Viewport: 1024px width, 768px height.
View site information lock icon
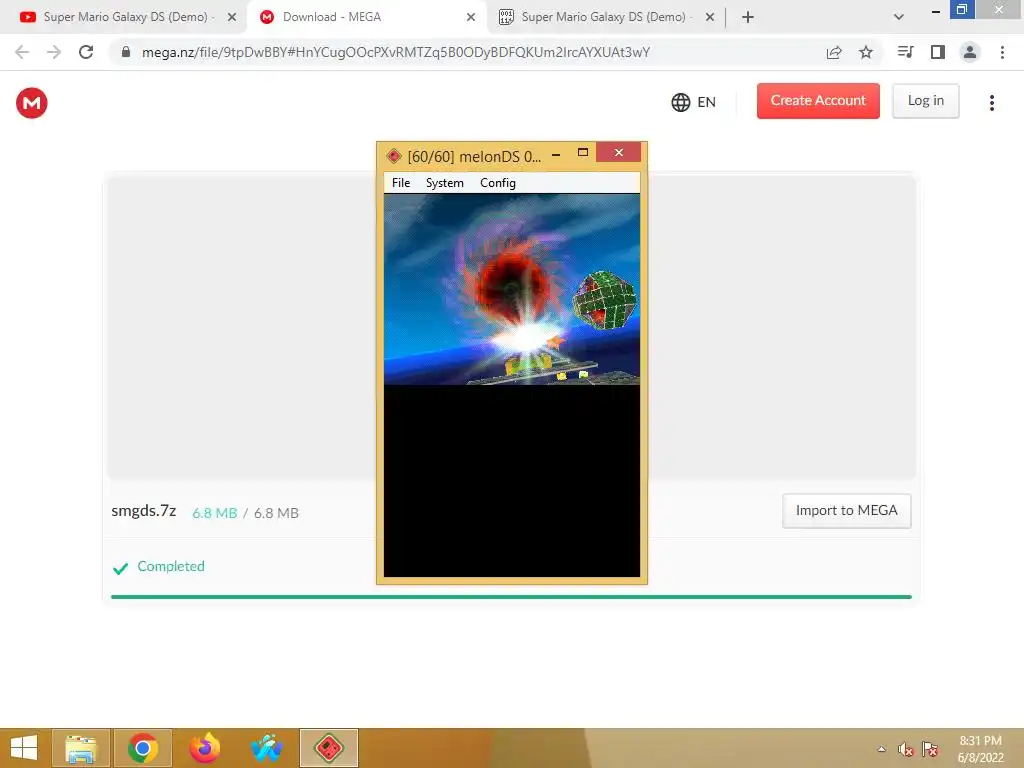coord(126,52)
